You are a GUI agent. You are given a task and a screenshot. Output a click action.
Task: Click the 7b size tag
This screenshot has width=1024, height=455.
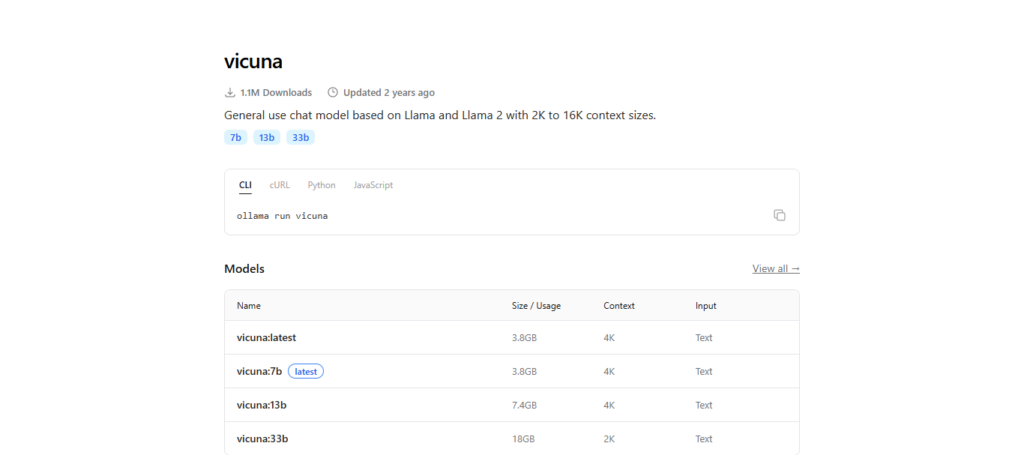click(x=236, y=138)
